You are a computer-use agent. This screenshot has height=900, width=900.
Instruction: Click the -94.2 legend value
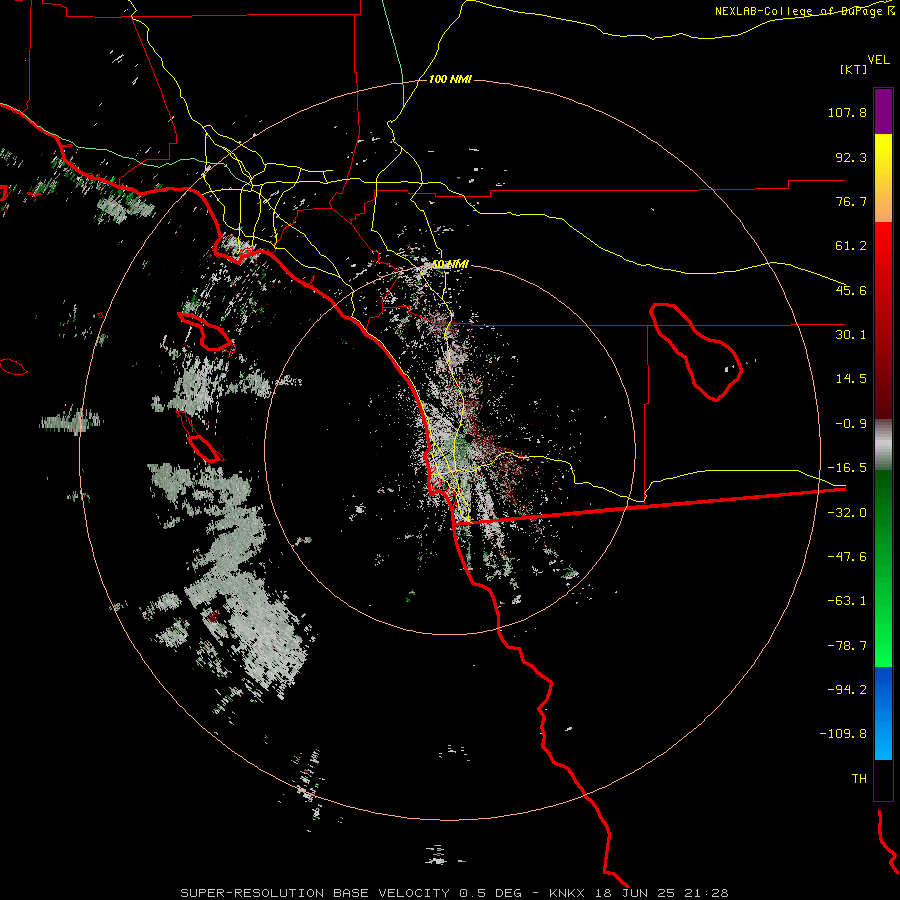[x=847, y=690]
